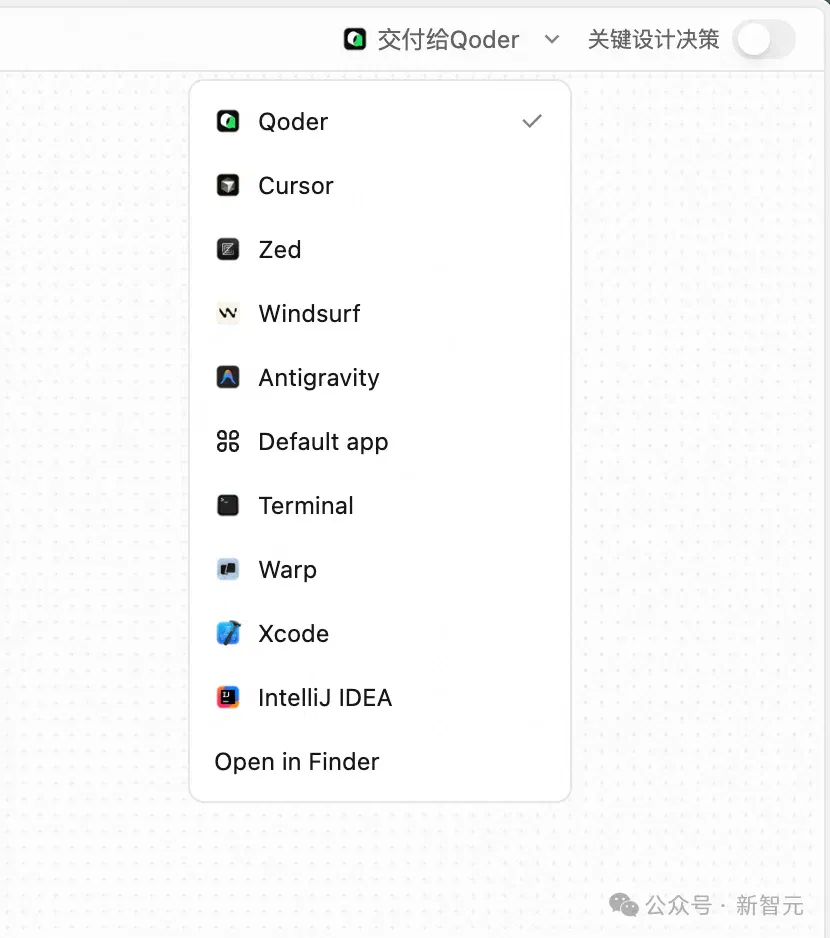Click the 关键设计决策 label

pos(653,39)
